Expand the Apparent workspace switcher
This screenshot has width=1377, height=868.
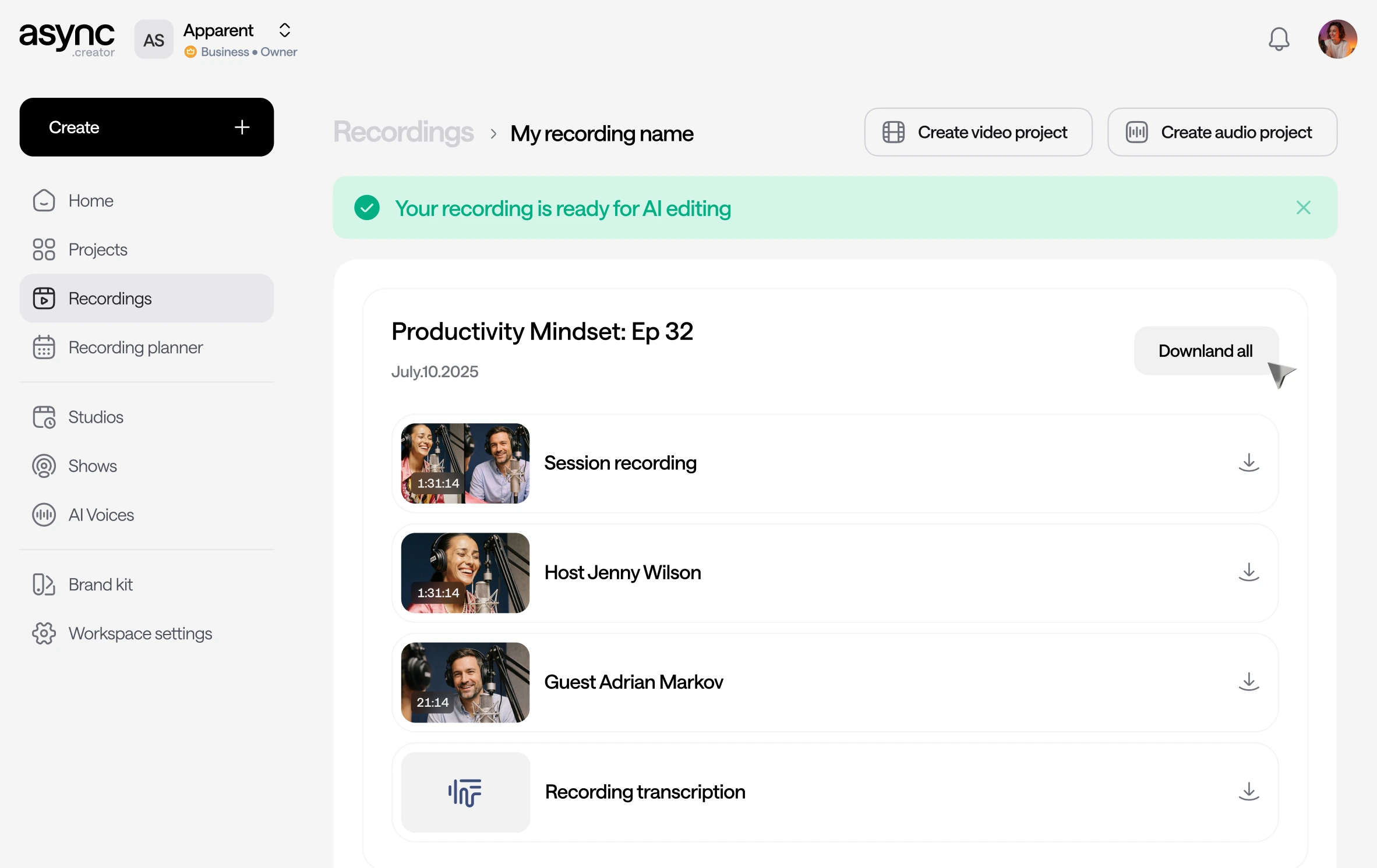pos(284,30)
